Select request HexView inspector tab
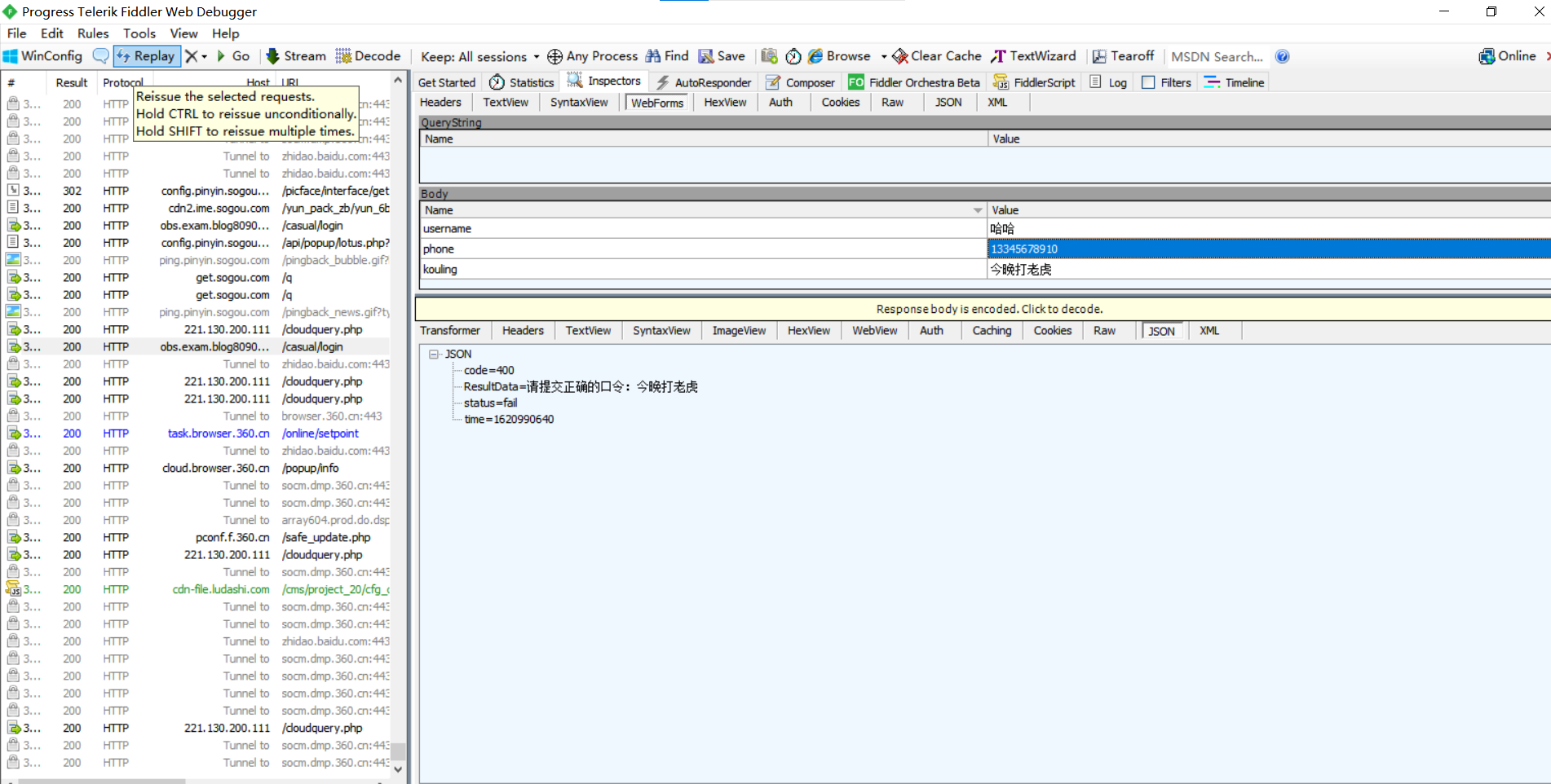 click(x=725, y=102)
